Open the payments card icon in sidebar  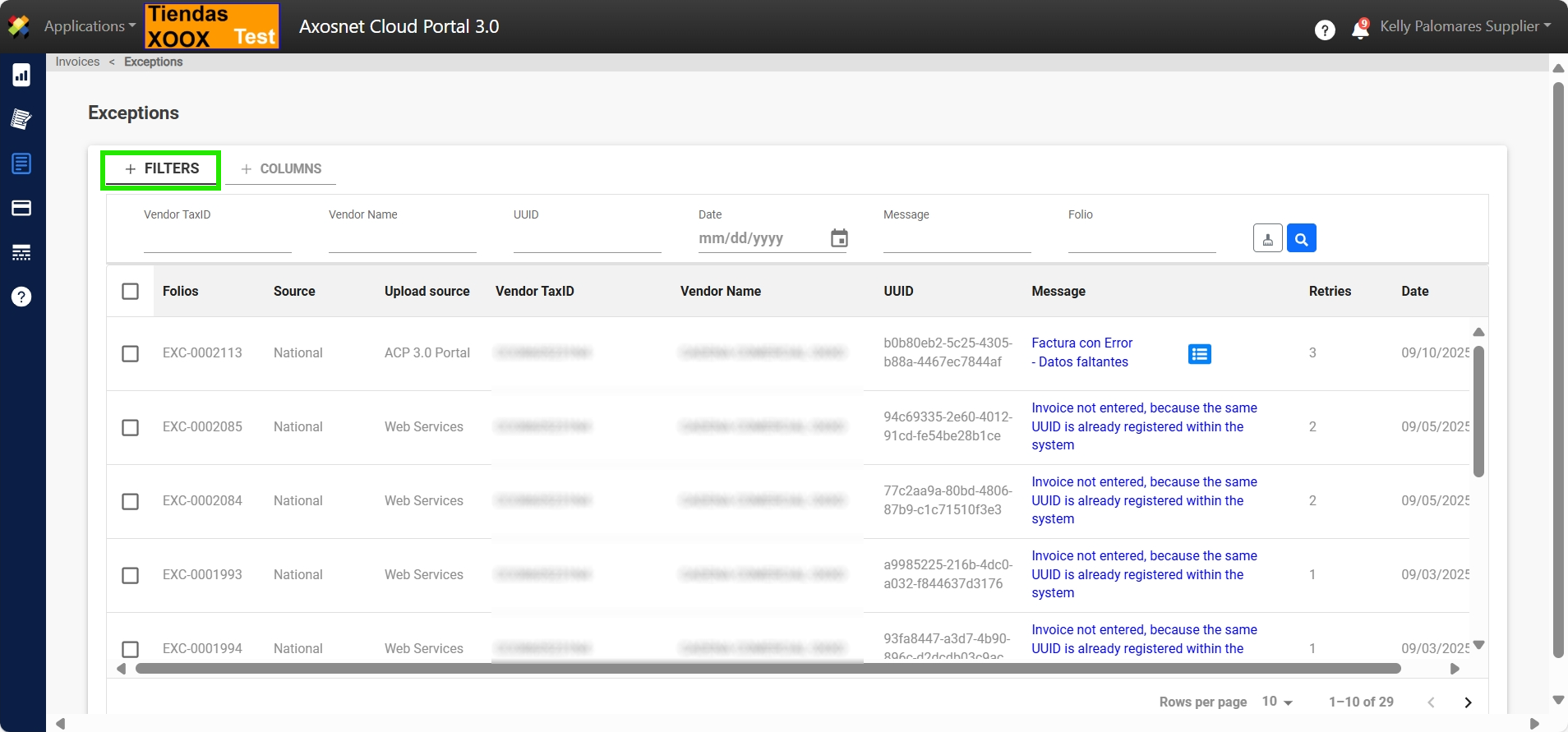tap(21, 208)
